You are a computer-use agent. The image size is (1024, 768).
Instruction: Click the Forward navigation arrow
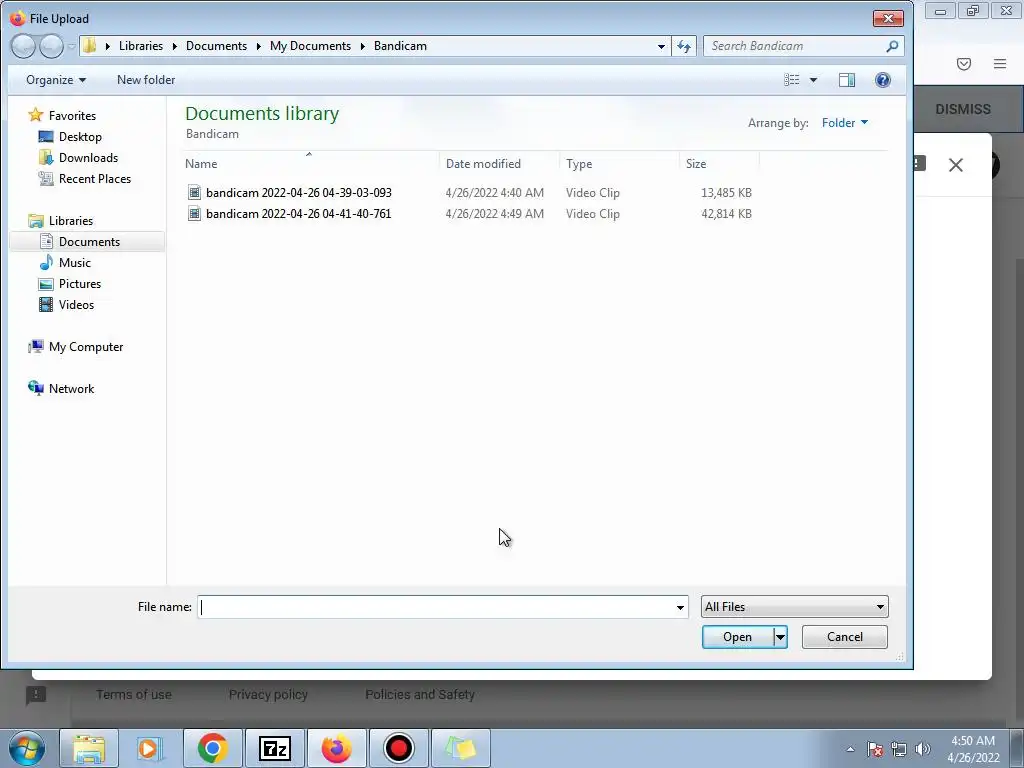(x=52, y=46)
